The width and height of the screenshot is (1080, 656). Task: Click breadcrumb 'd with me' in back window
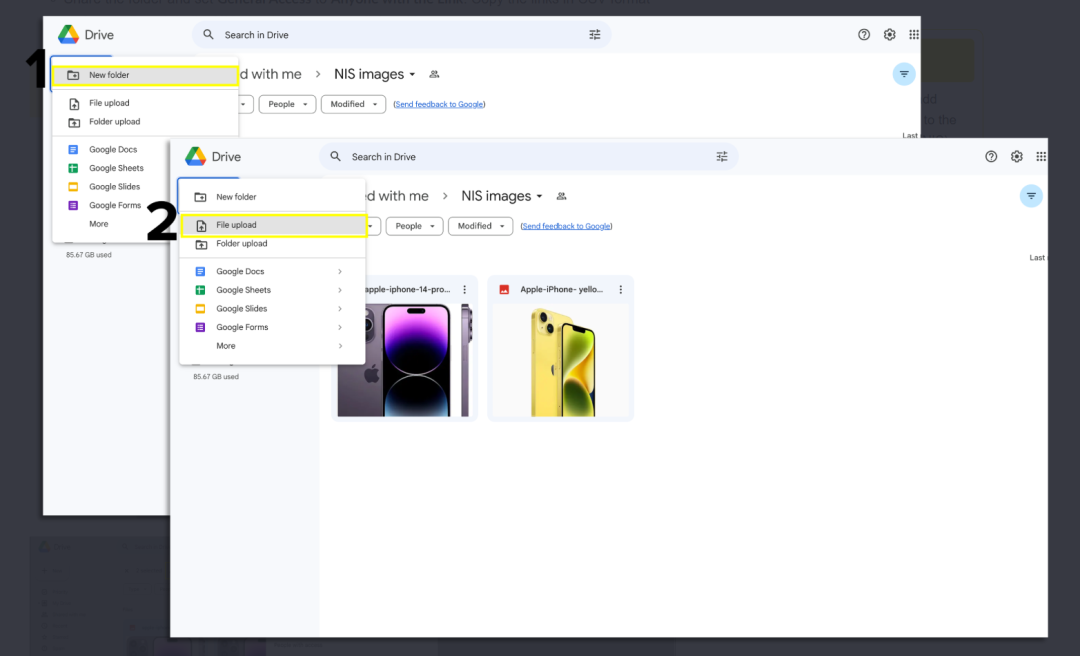click(270, 74)
